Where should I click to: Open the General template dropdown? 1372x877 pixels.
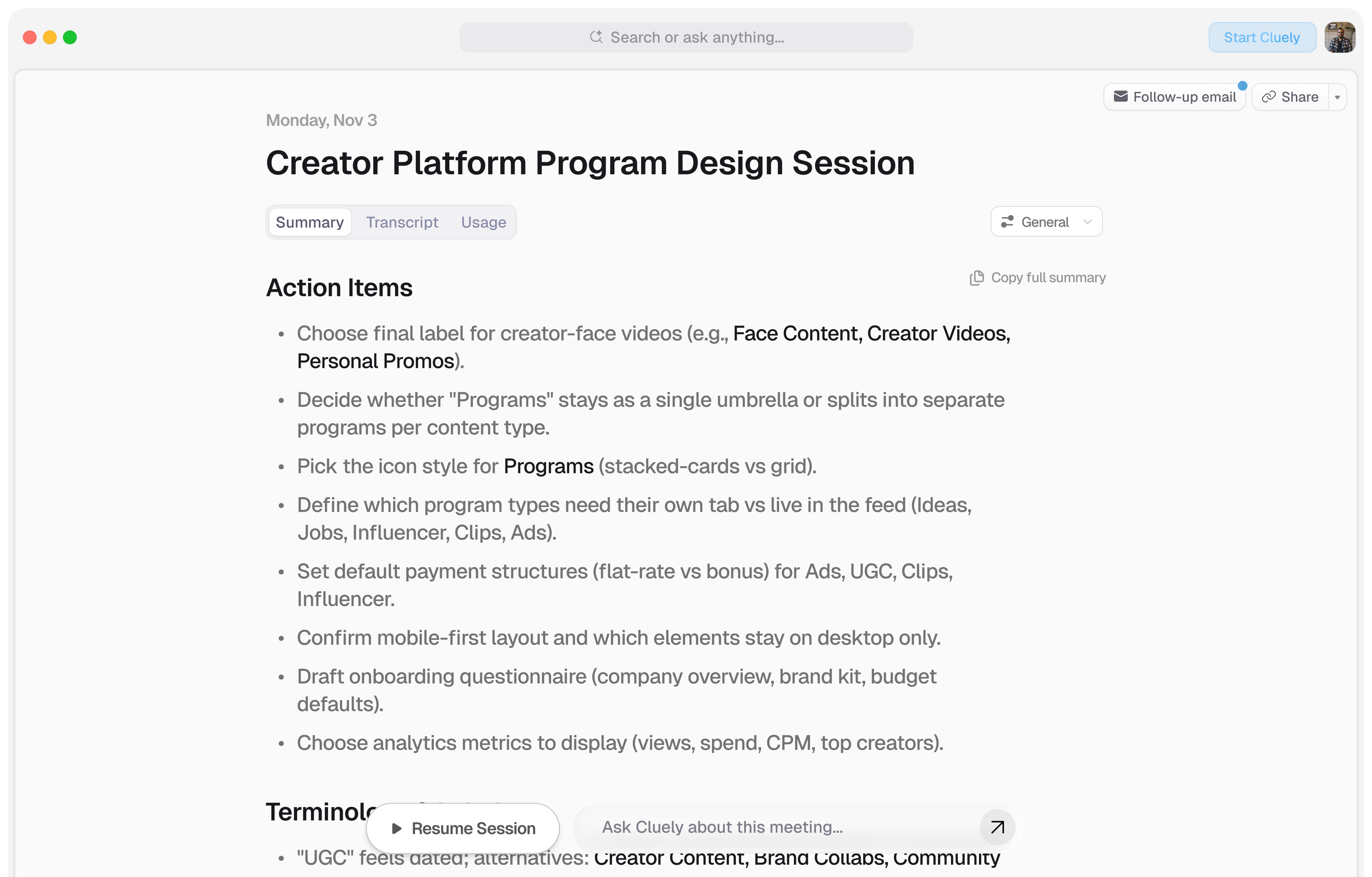pyautogui.click(x=1046, y=222)
